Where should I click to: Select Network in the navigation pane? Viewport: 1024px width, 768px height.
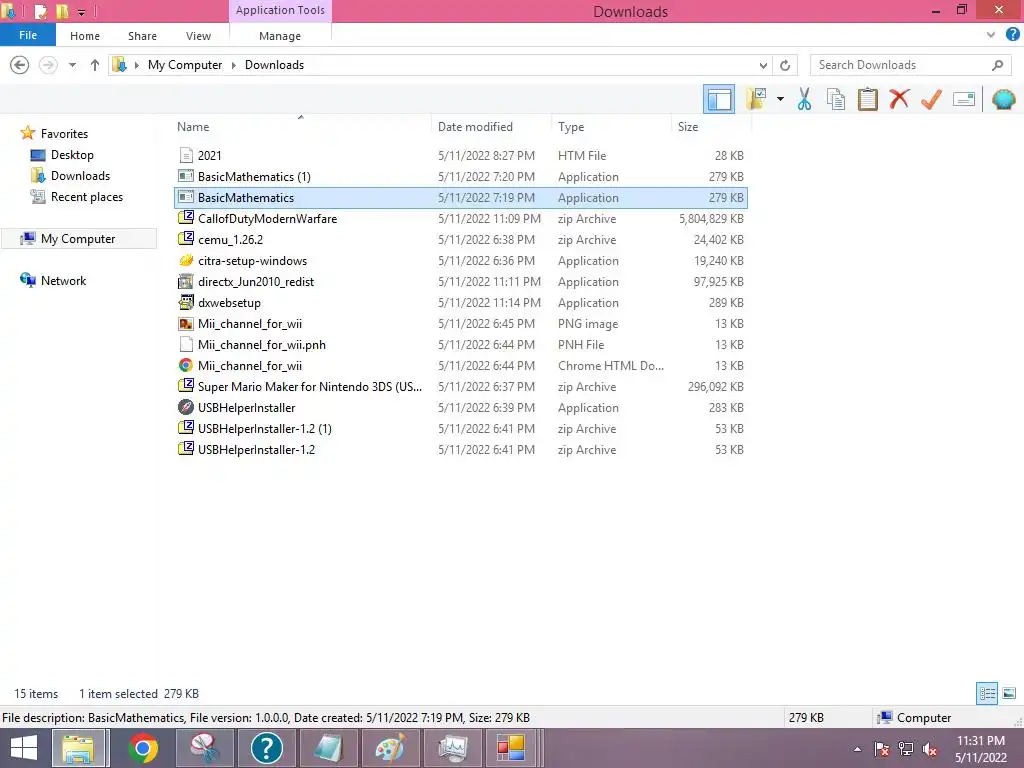63,281
